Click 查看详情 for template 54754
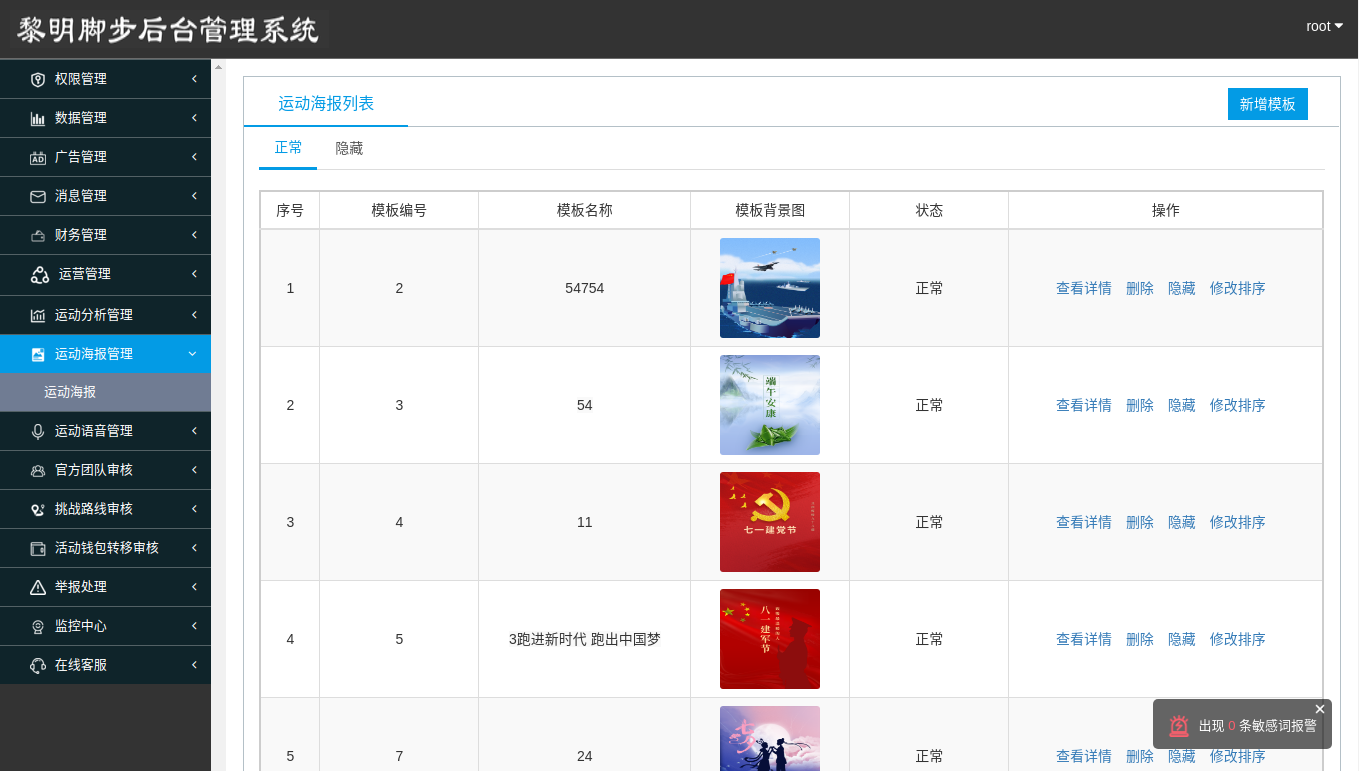 (1083, 288)
